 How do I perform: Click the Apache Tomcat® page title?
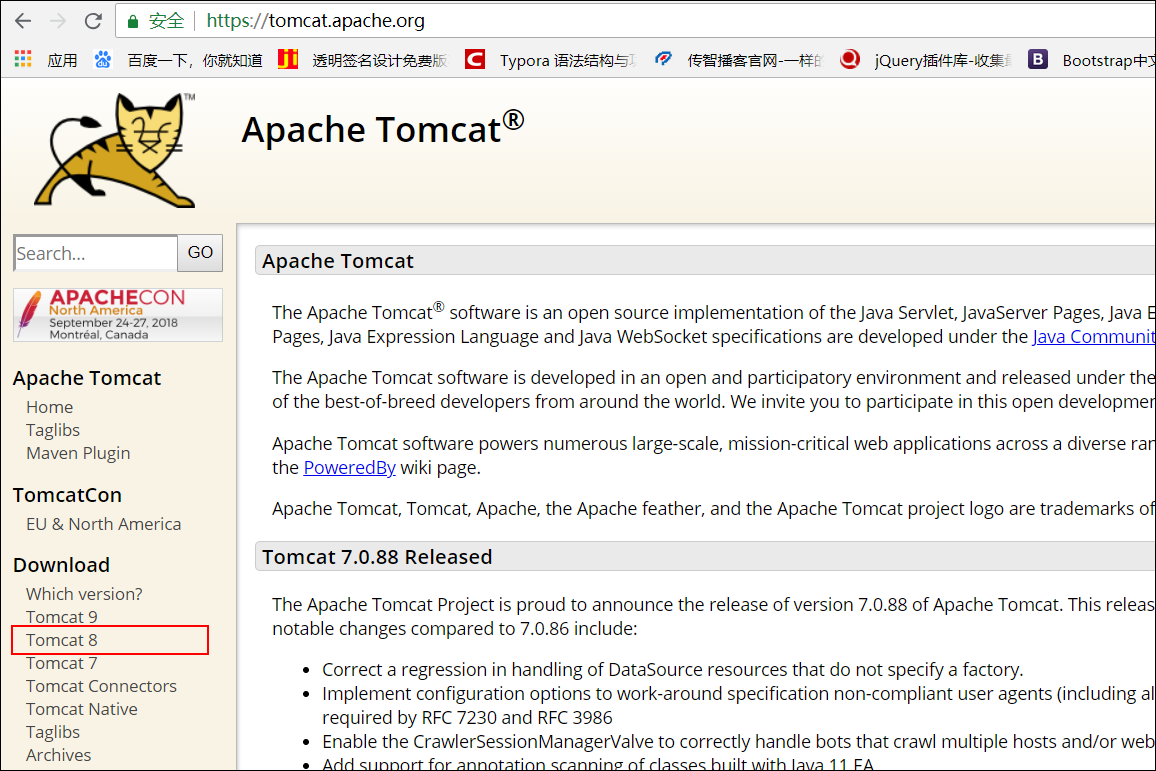click(383, 128)
